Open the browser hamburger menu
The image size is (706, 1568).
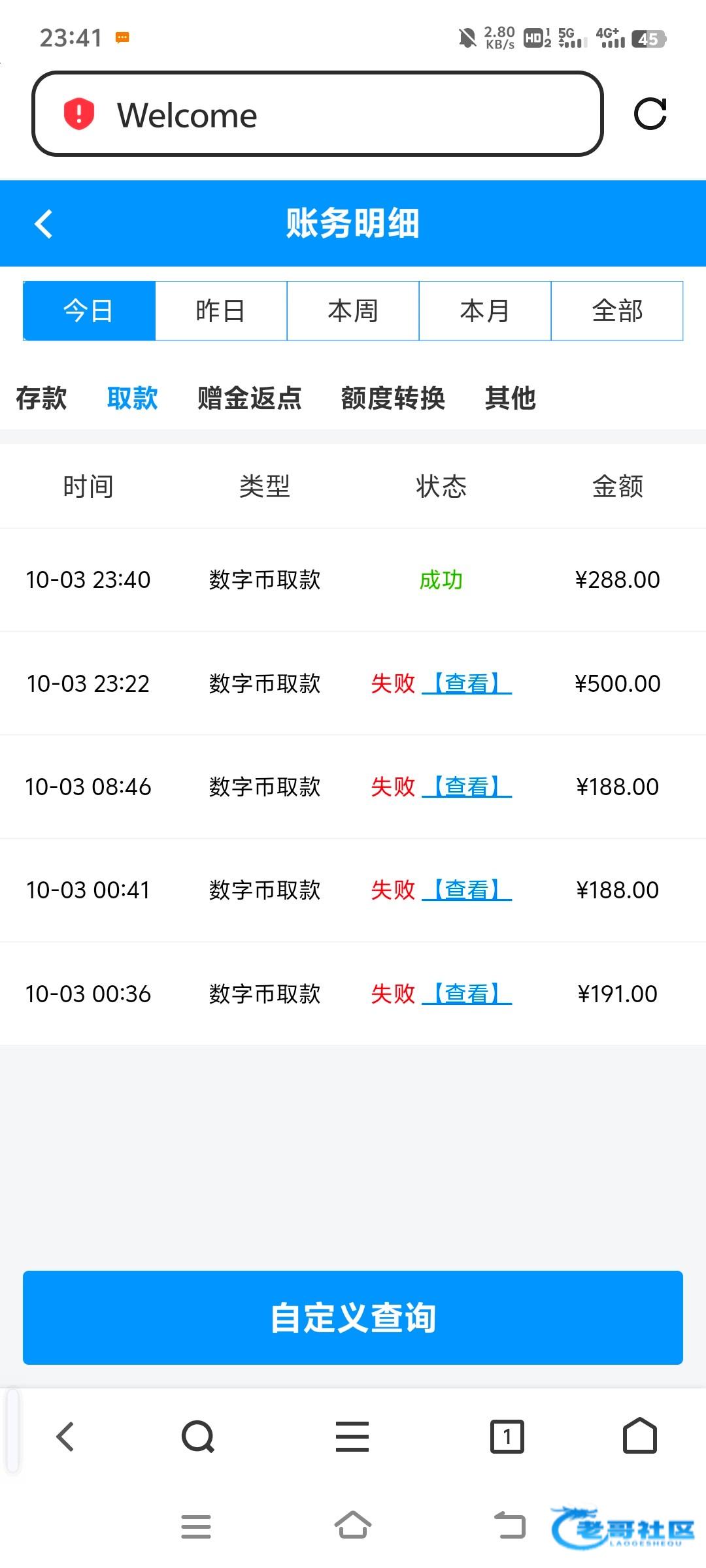[352, 1437]
